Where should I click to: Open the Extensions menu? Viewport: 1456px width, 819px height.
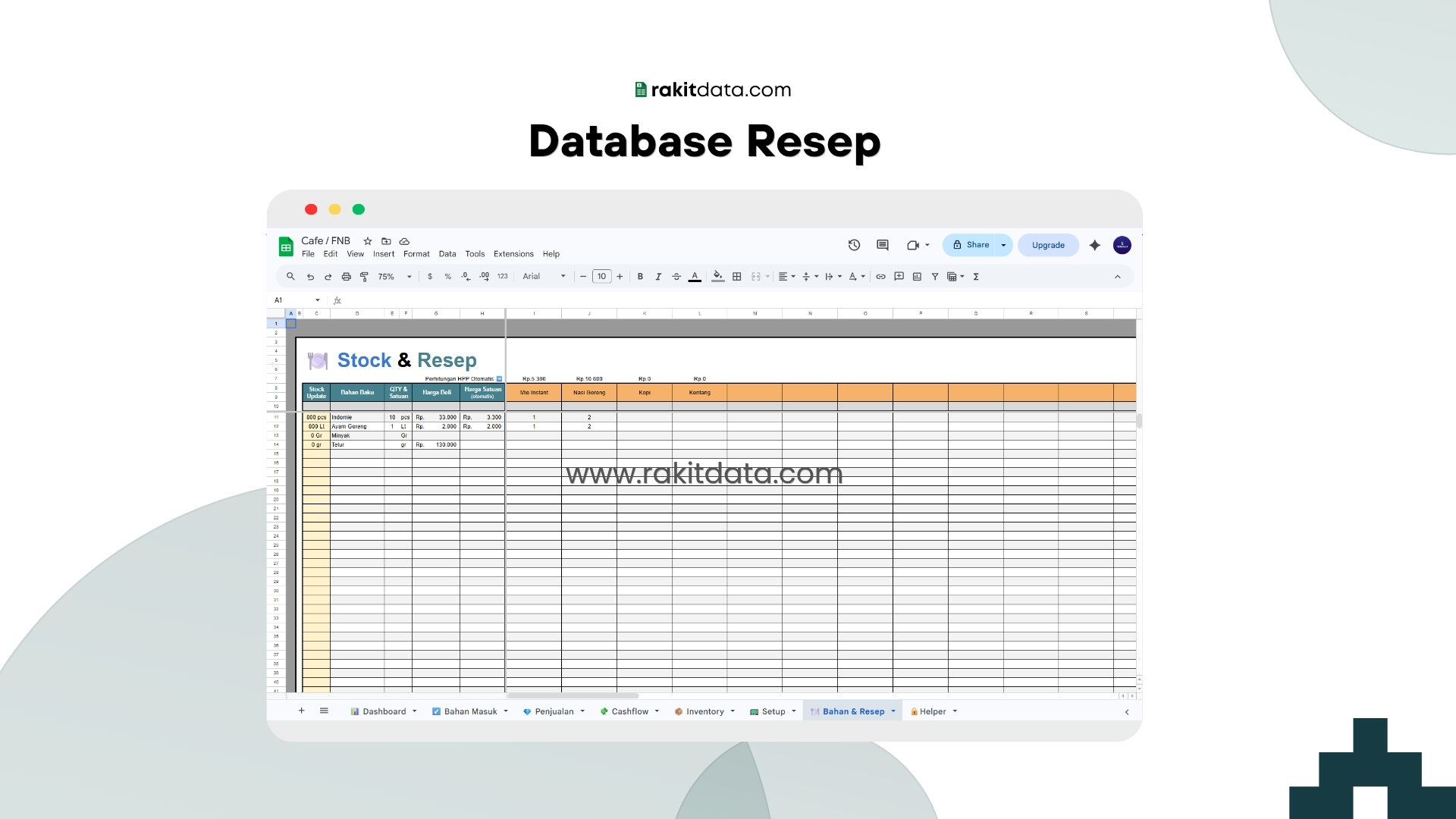point(513,254)
